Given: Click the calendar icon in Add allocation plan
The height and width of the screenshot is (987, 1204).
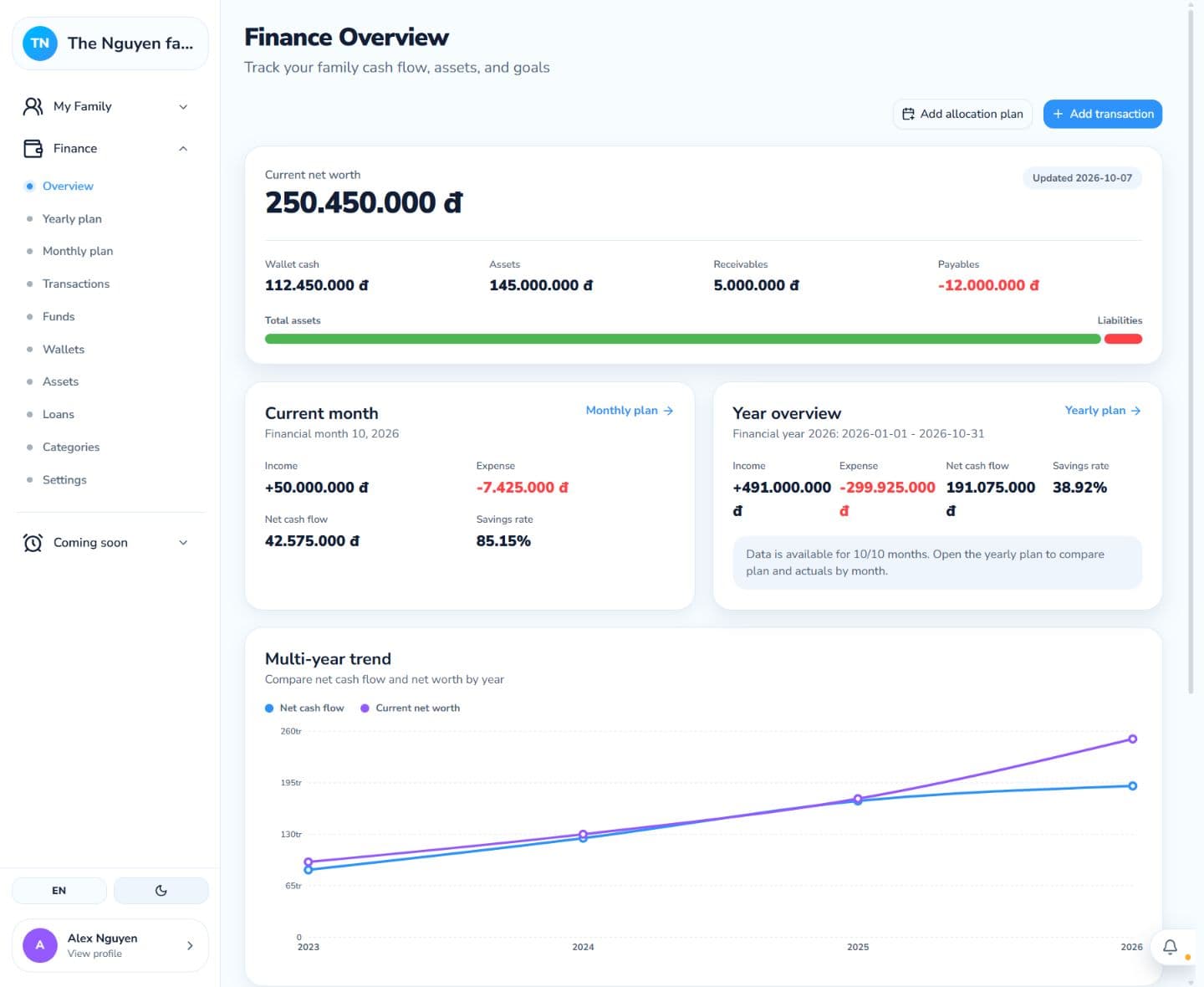Looking at the screenshot, I should pyautogui.click(x=908, y=114).
